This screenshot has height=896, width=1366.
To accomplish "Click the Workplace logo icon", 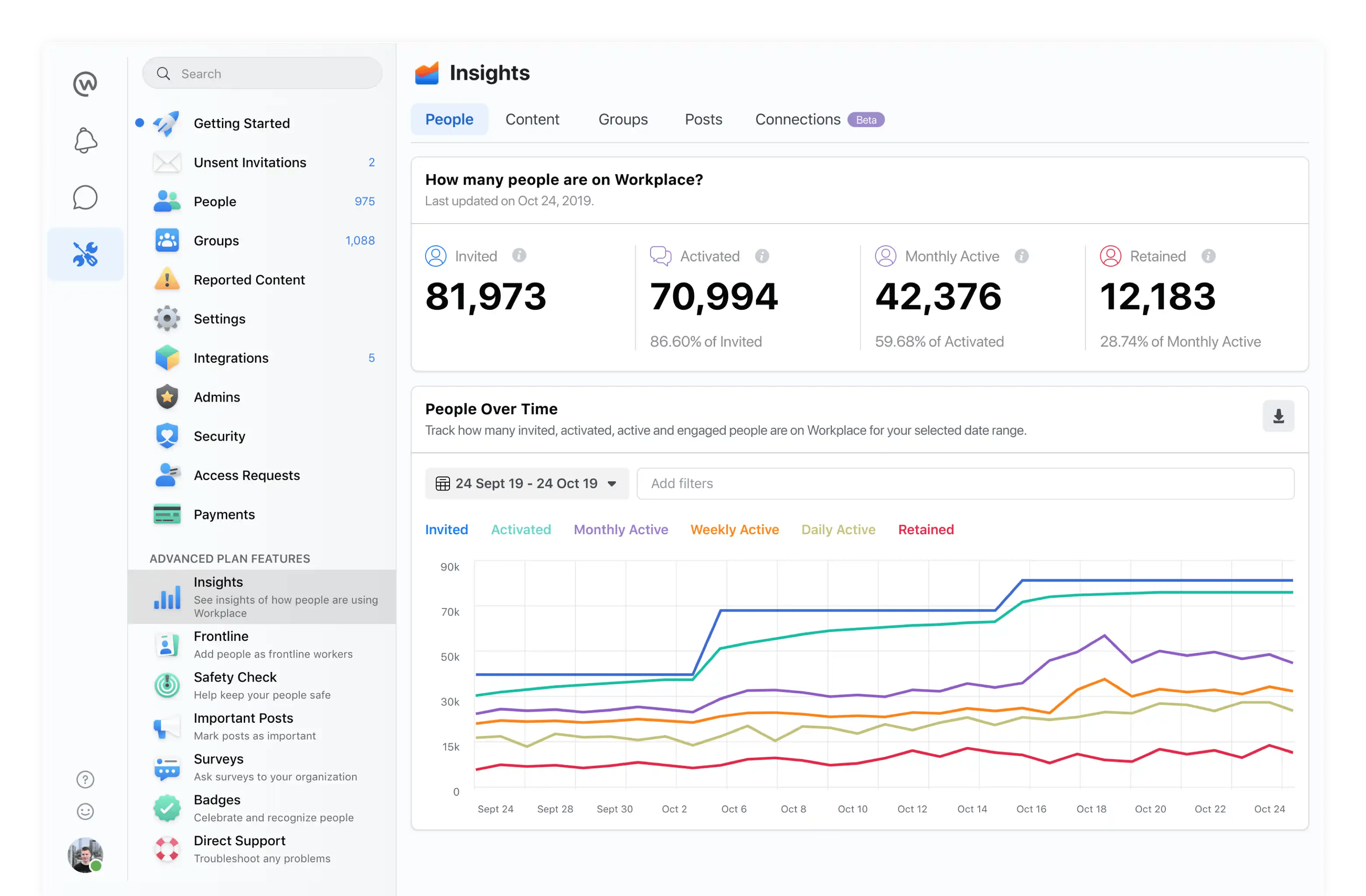I will click(85, 84).
